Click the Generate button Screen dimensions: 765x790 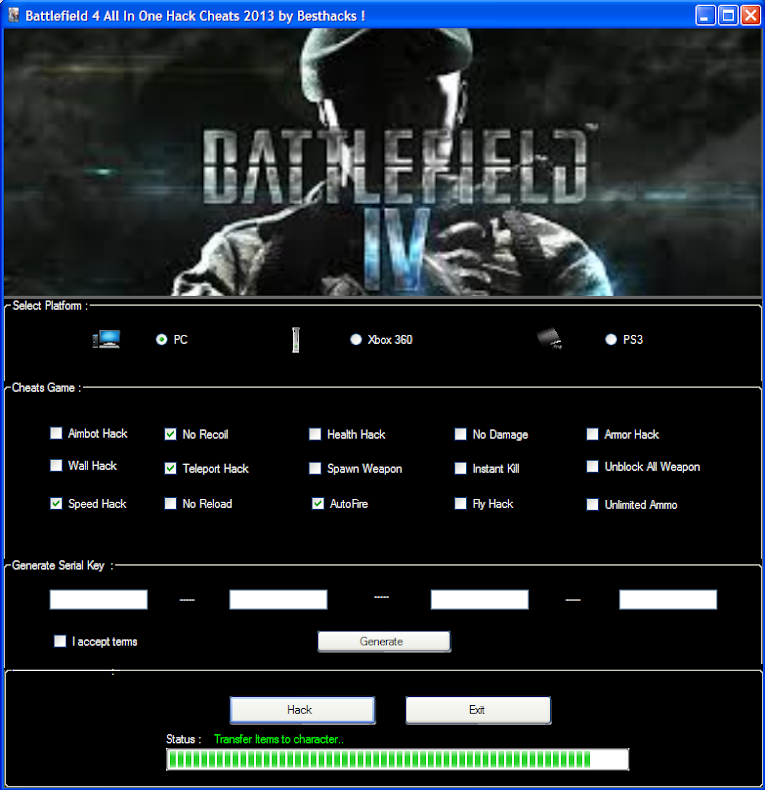click(384, 641)
